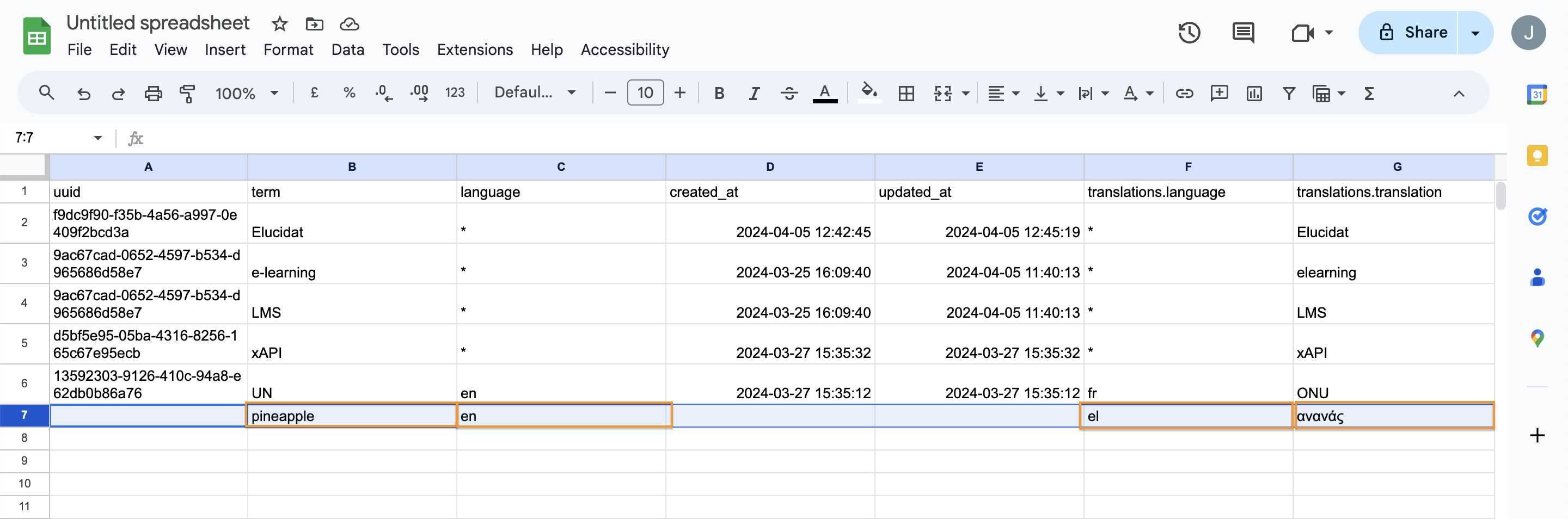Image resolution: width=1568 pixels, height=519 pixels.
Task: Format selection as currency
Action: pyautogui.click(x=315, y=93)
